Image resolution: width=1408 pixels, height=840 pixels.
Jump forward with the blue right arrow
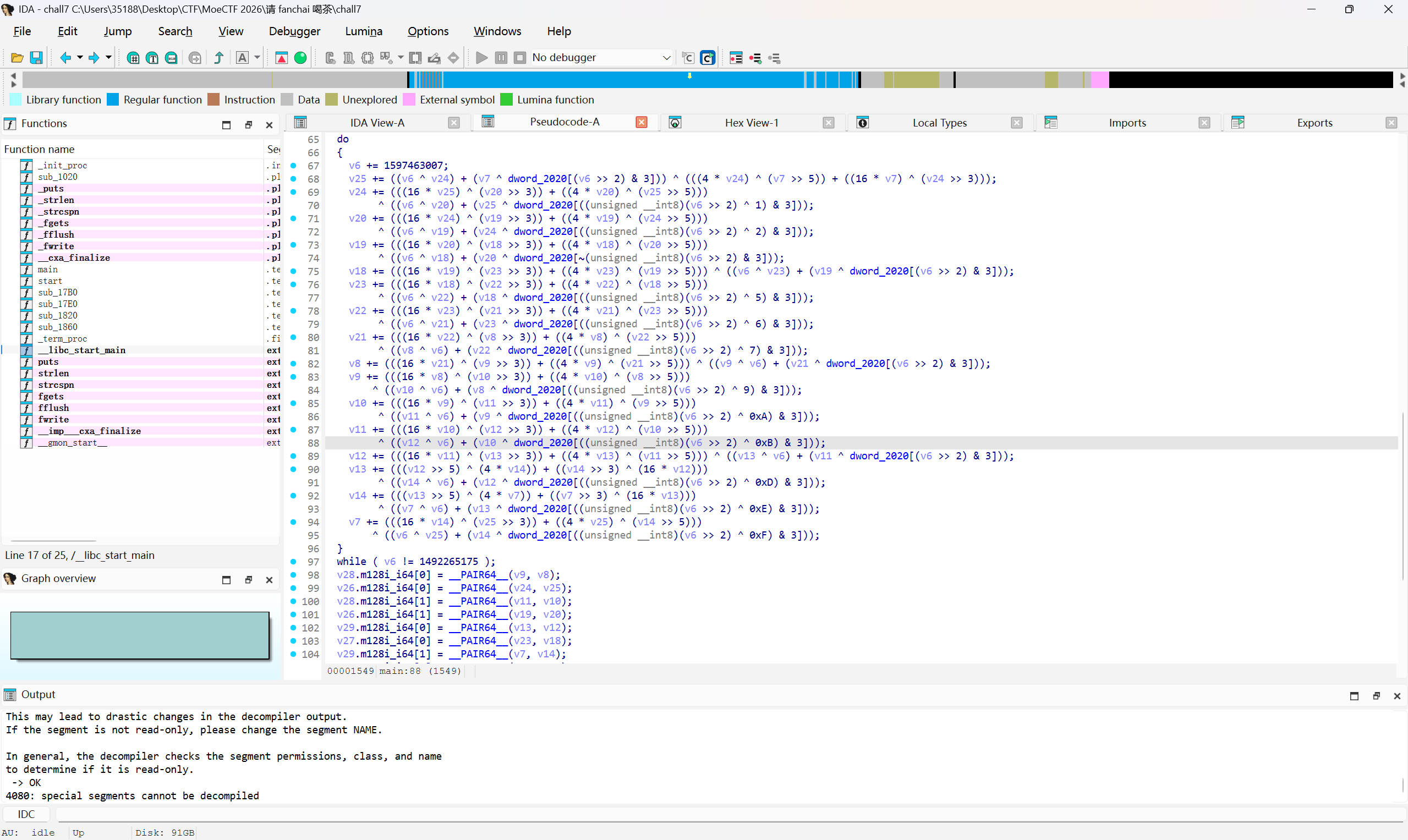[94, 58]
